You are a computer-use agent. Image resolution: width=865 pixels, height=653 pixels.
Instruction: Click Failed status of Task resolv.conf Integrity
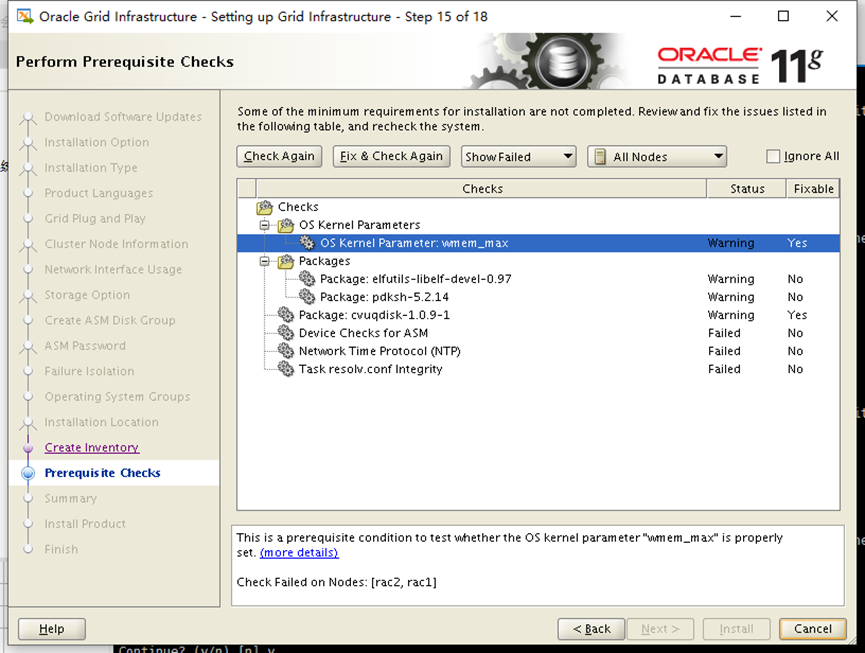(724, 369)
